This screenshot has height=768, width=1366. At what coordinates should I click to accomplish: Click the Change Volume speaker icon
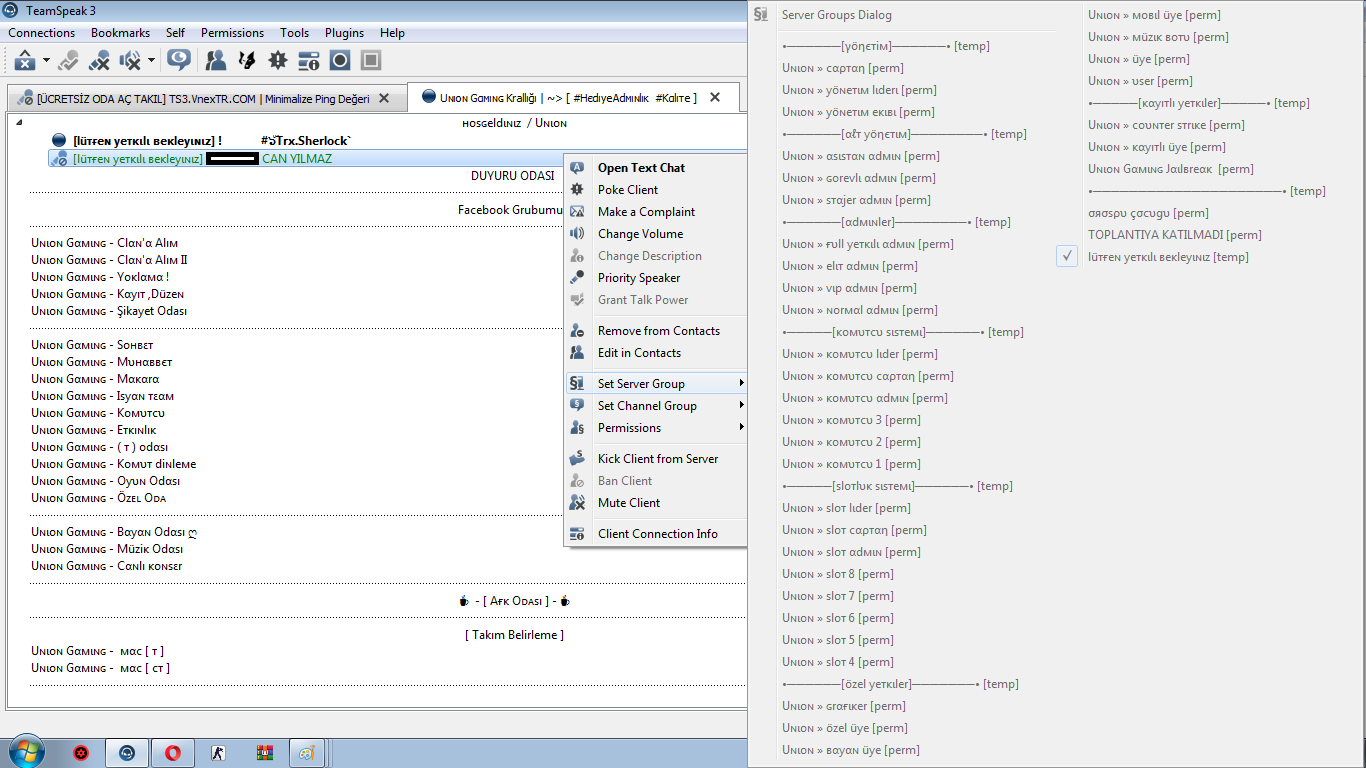[577, 234]
